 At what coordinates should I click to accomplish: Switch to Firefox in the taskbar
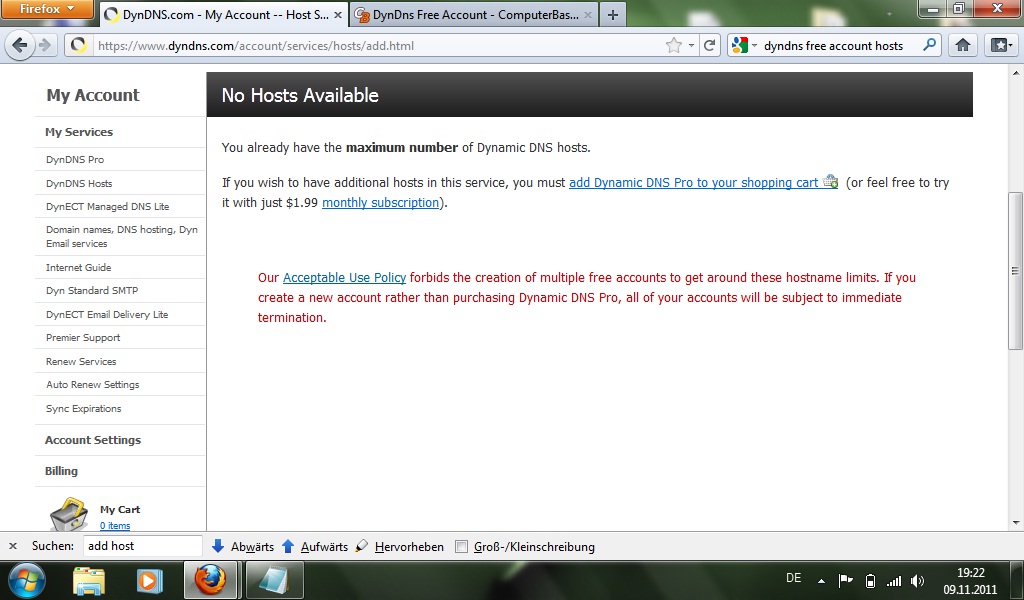(x=210, y=580)
